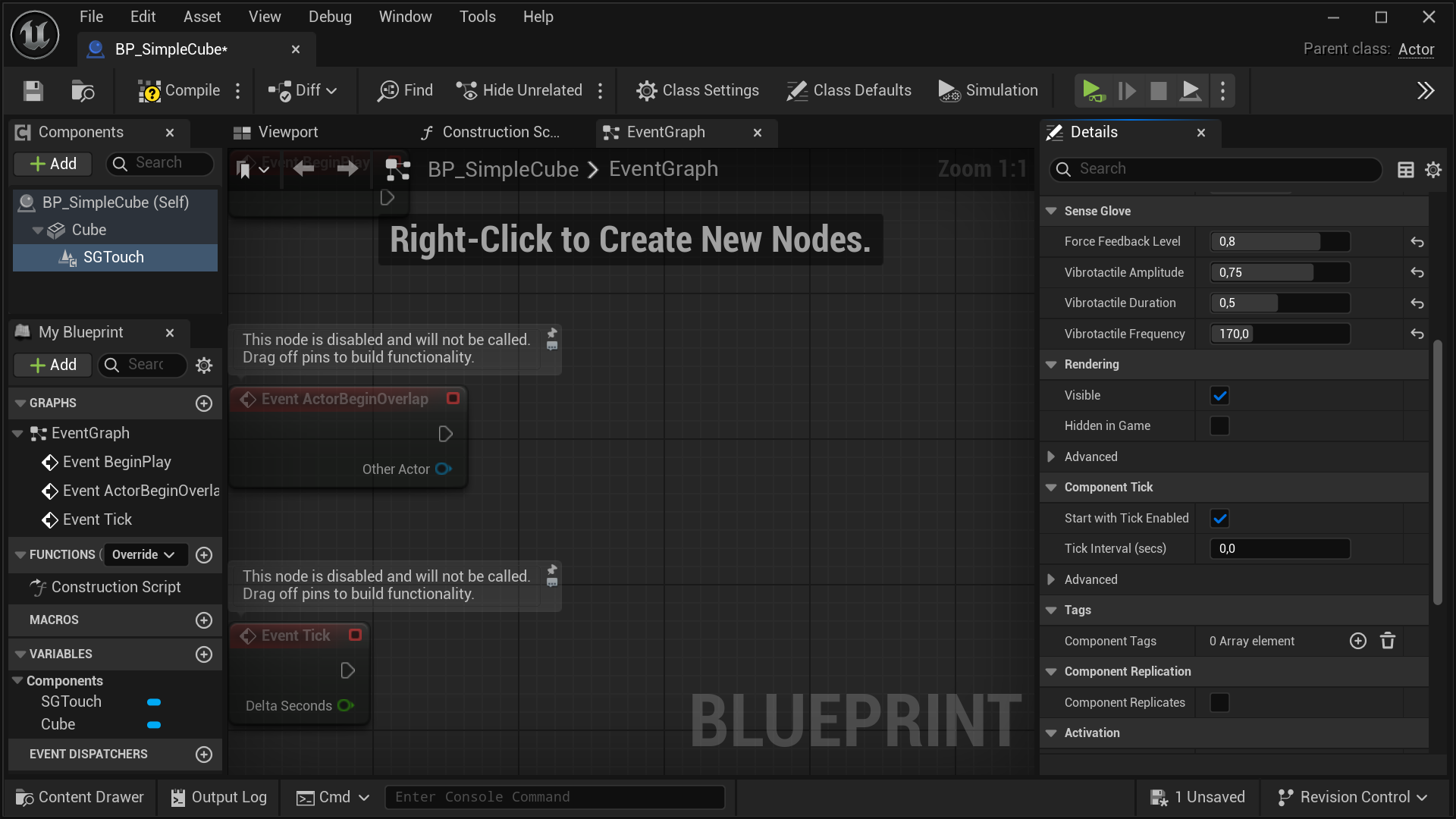The width and height of the screenshot is (1456, 819).
Task: Collapse the Sense Glove section
Action: click(1051, 212)
